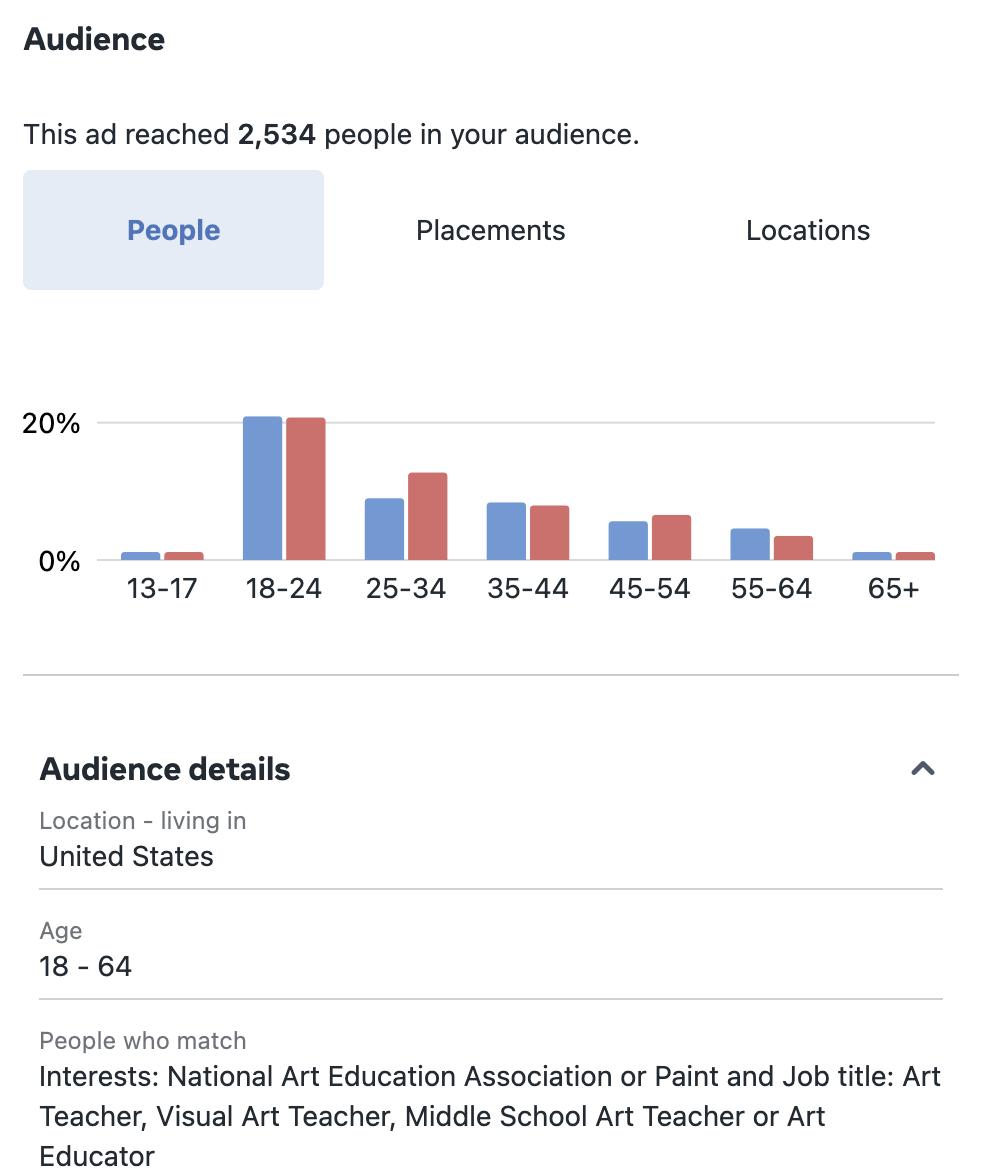982x1176 pixels.
Task: Select the People tab
Action: pyautogui.click(x=173, y=230)
